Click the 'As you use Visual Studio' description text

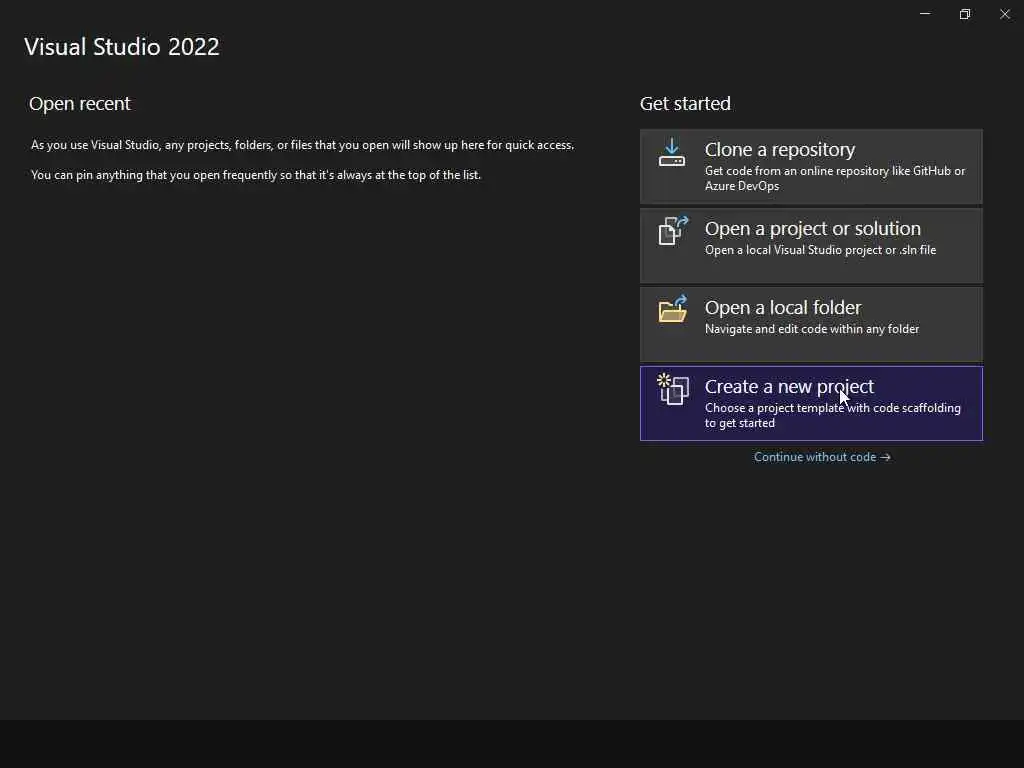(302, 145)
